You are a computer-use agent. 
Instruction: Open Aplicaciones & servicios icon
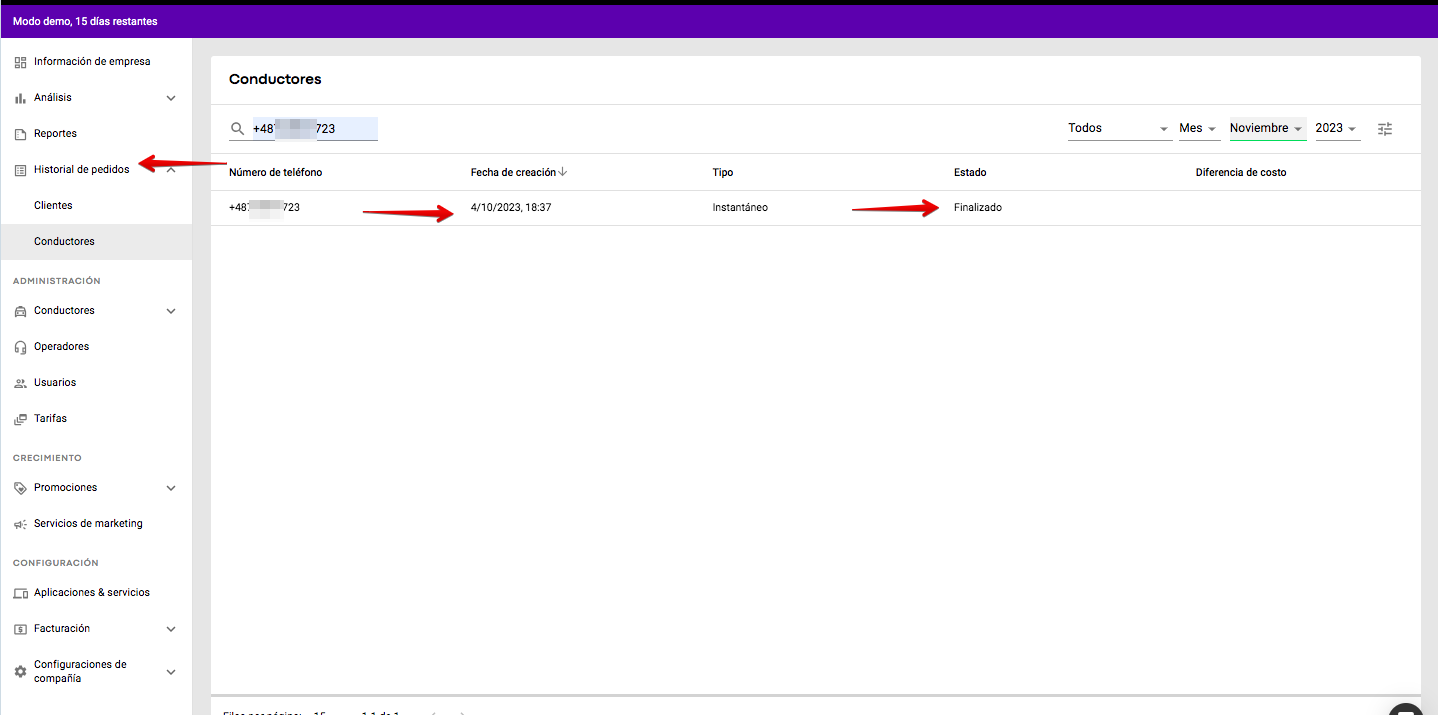pos(20,593)
